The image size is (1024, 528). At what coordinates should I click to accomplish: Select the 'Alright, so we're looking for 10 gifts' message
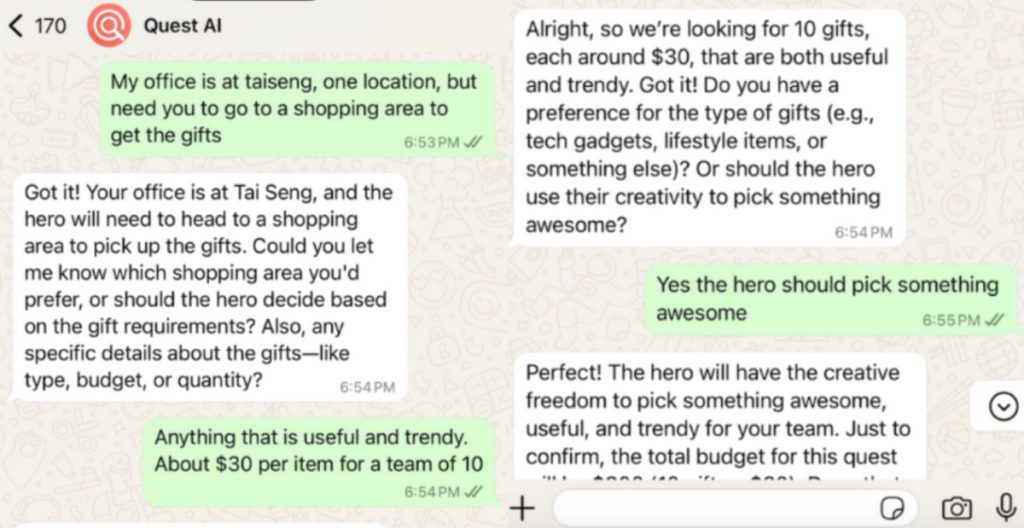pos(709,127)
